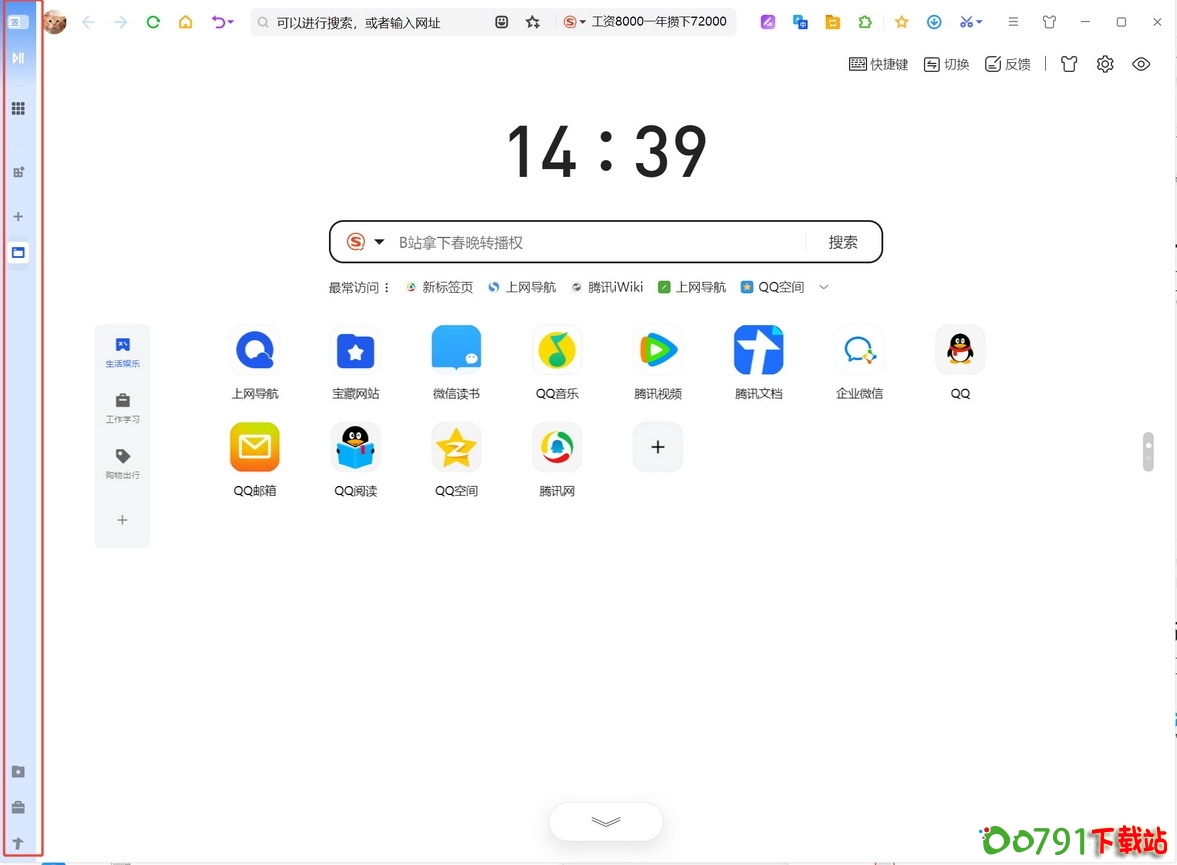Open browser settings gear
Screen dimensions: 1177x865
pos(1105,63)
